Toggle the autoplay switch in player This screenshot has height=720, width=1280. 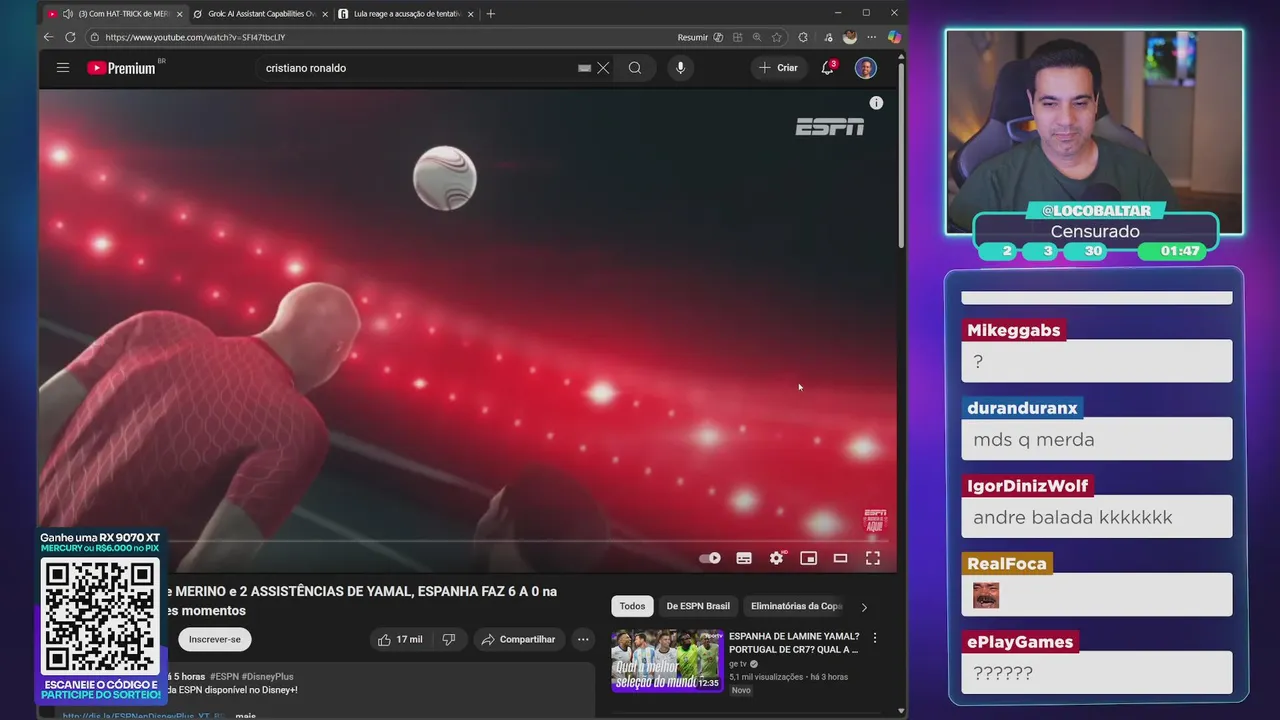(710, 558)
